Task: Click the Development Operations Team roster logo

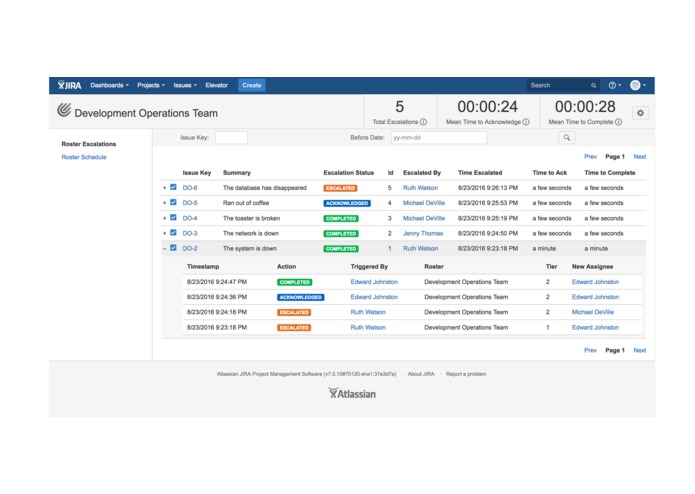Action: [64, 110]
